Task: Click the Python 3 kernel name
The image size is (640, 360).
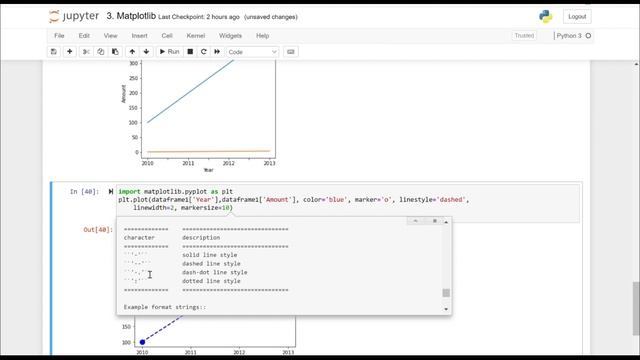Action: (569, 36)
